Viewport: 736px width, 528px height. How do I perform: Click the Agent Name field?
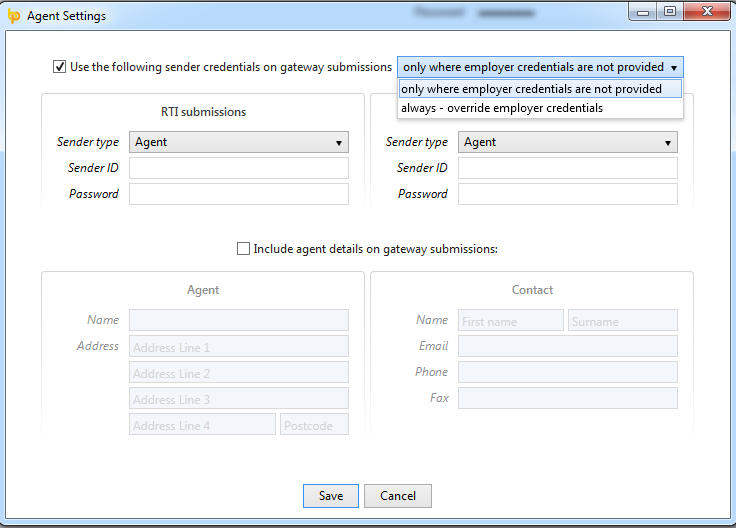(239, 320)
